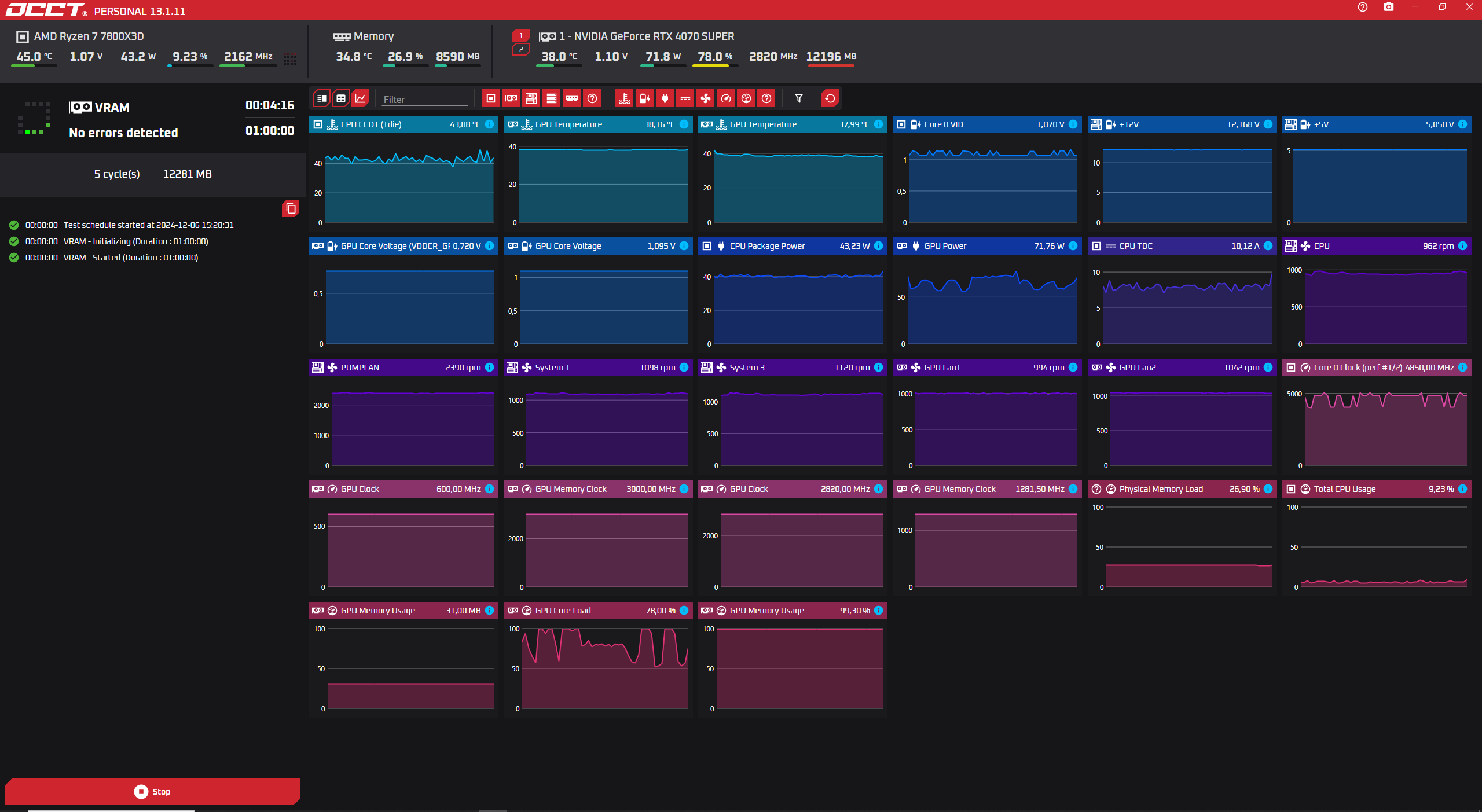
Task: Toggle the GPU sensor category filter
Action: coord(511,98)
